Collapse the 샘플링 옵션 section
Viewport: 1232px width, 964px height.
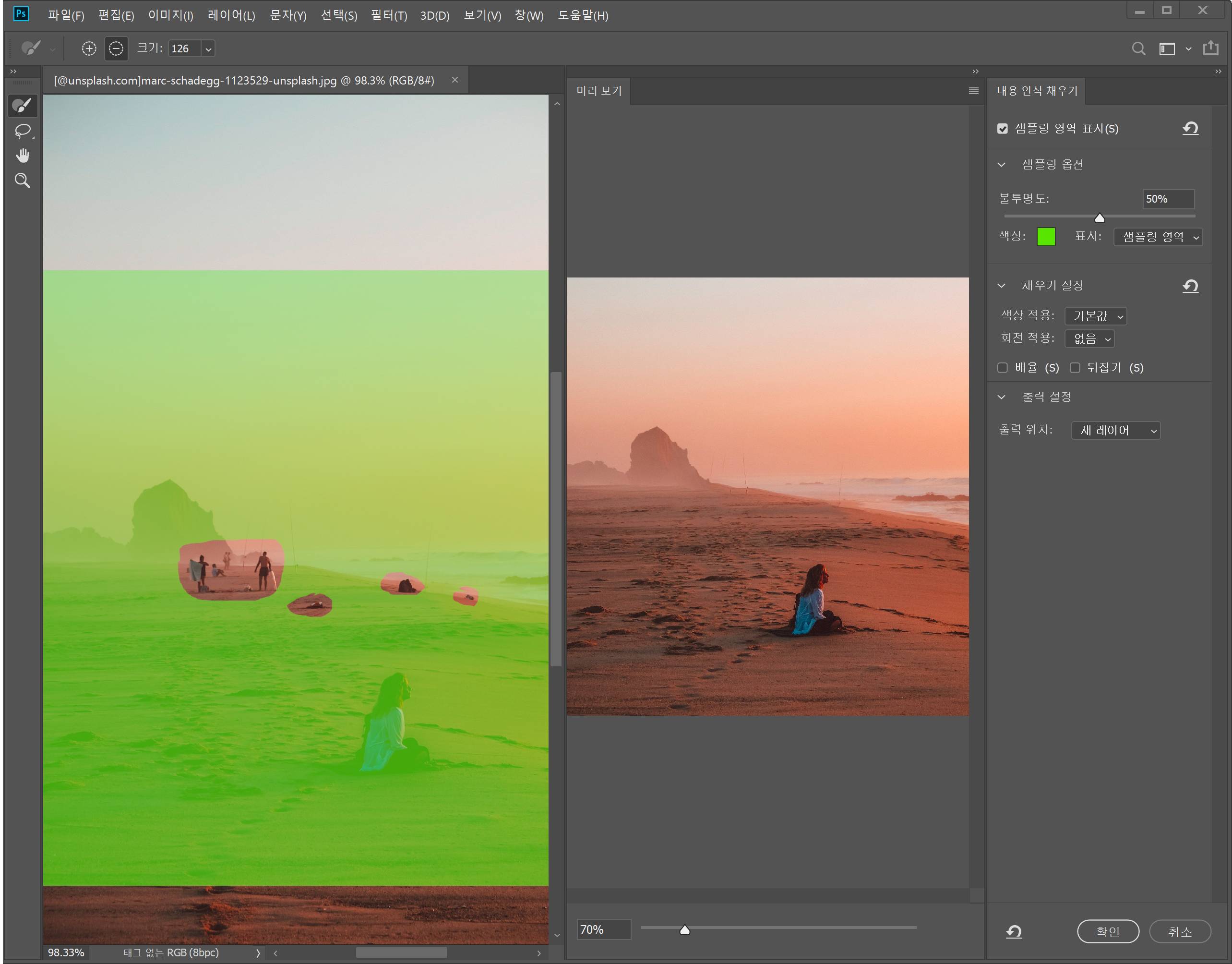click(x=1002, y=165)
